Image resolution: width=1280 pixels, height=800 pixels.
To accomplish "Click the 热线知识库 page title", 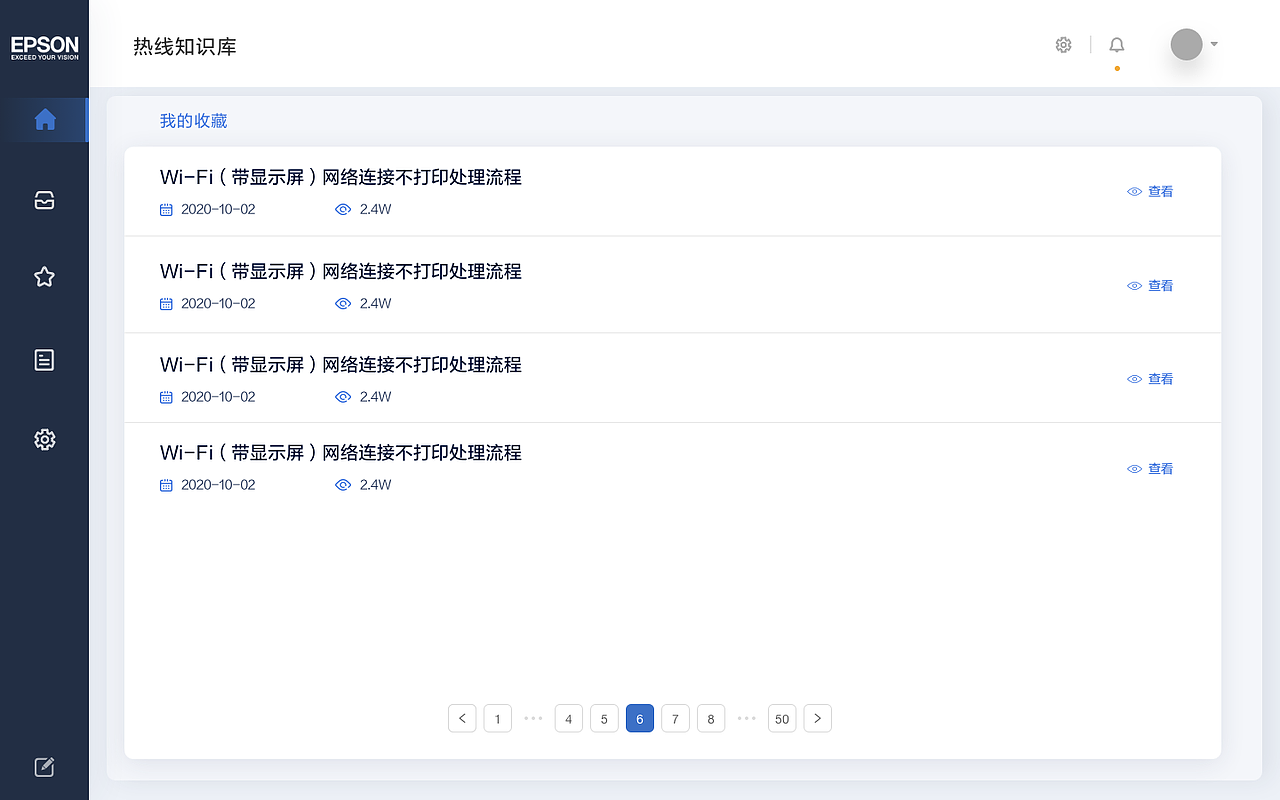I will (185, 47).
